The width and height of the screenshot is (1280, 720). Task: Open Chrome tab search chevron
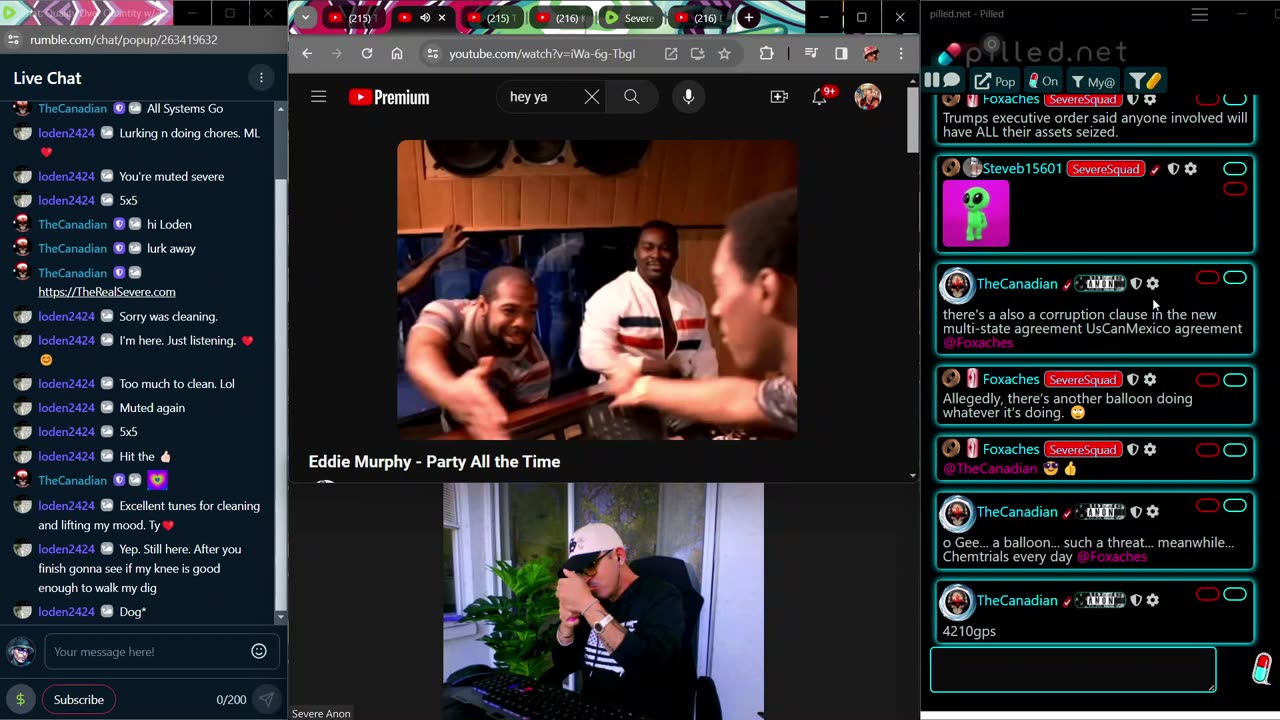[305, 18]
